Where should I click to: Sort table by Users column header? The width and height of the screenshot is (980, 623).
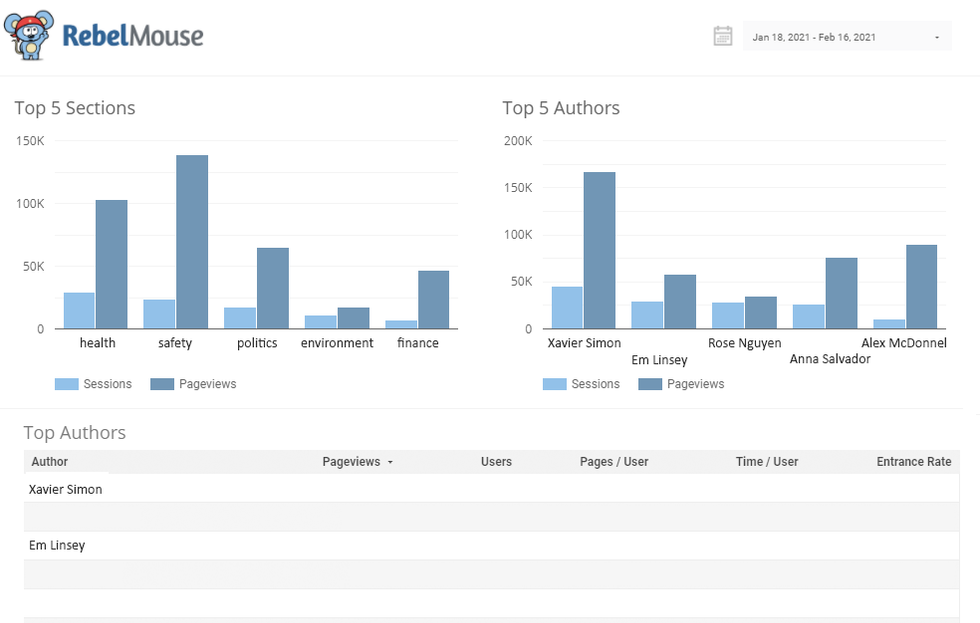496,462
